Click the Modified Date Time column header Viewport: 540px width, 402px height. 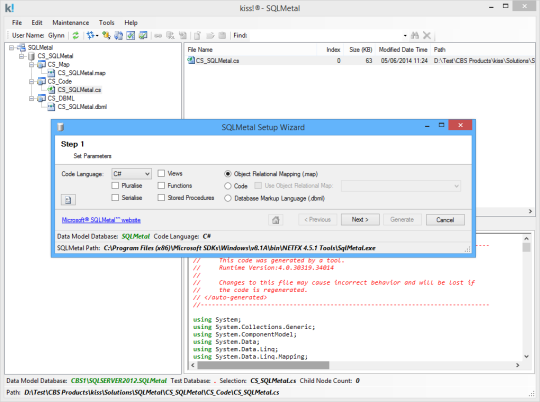click(x=403, y=50)
